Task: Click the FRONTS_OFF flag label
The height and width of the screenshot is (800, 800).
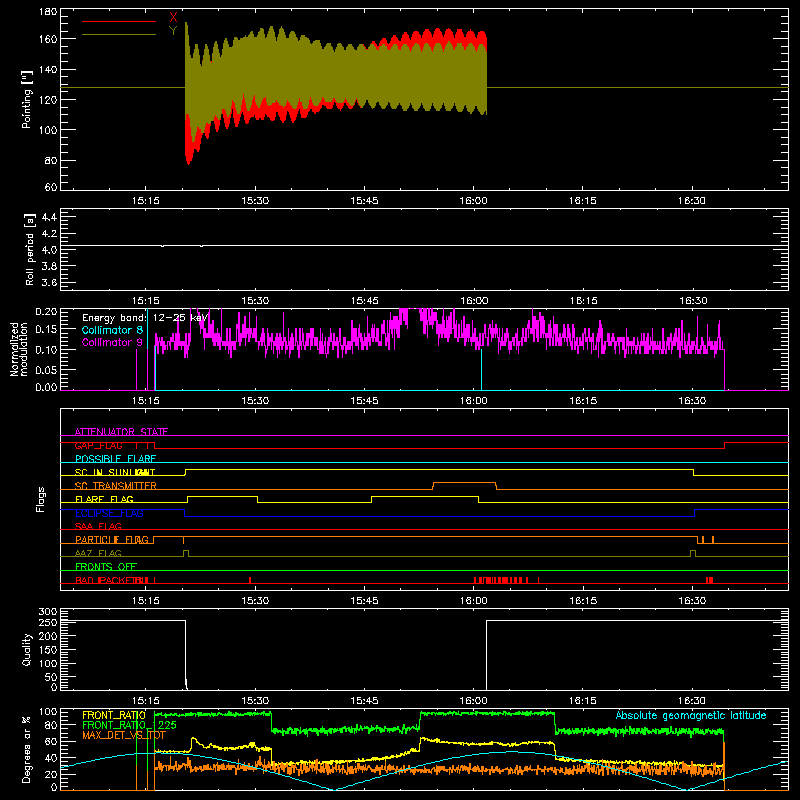Action: [x=106, y=566]
